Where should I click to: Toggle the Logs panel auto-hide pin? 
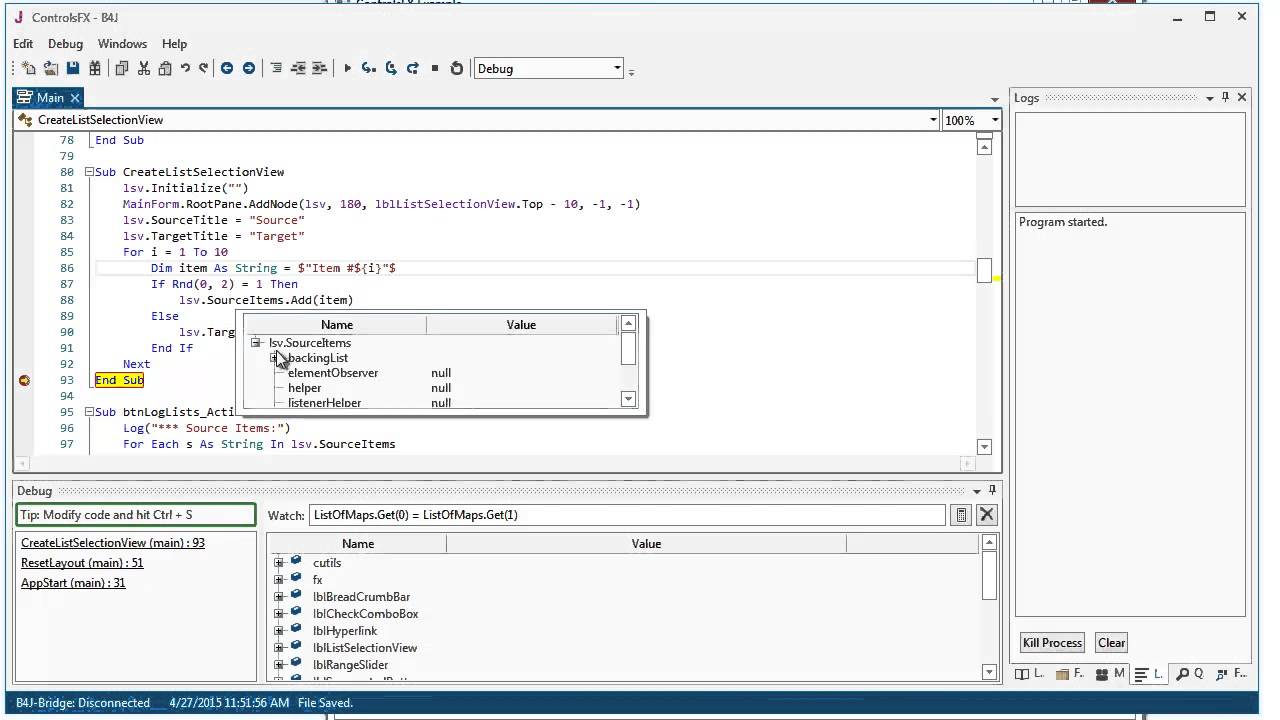coord(1226,97)
